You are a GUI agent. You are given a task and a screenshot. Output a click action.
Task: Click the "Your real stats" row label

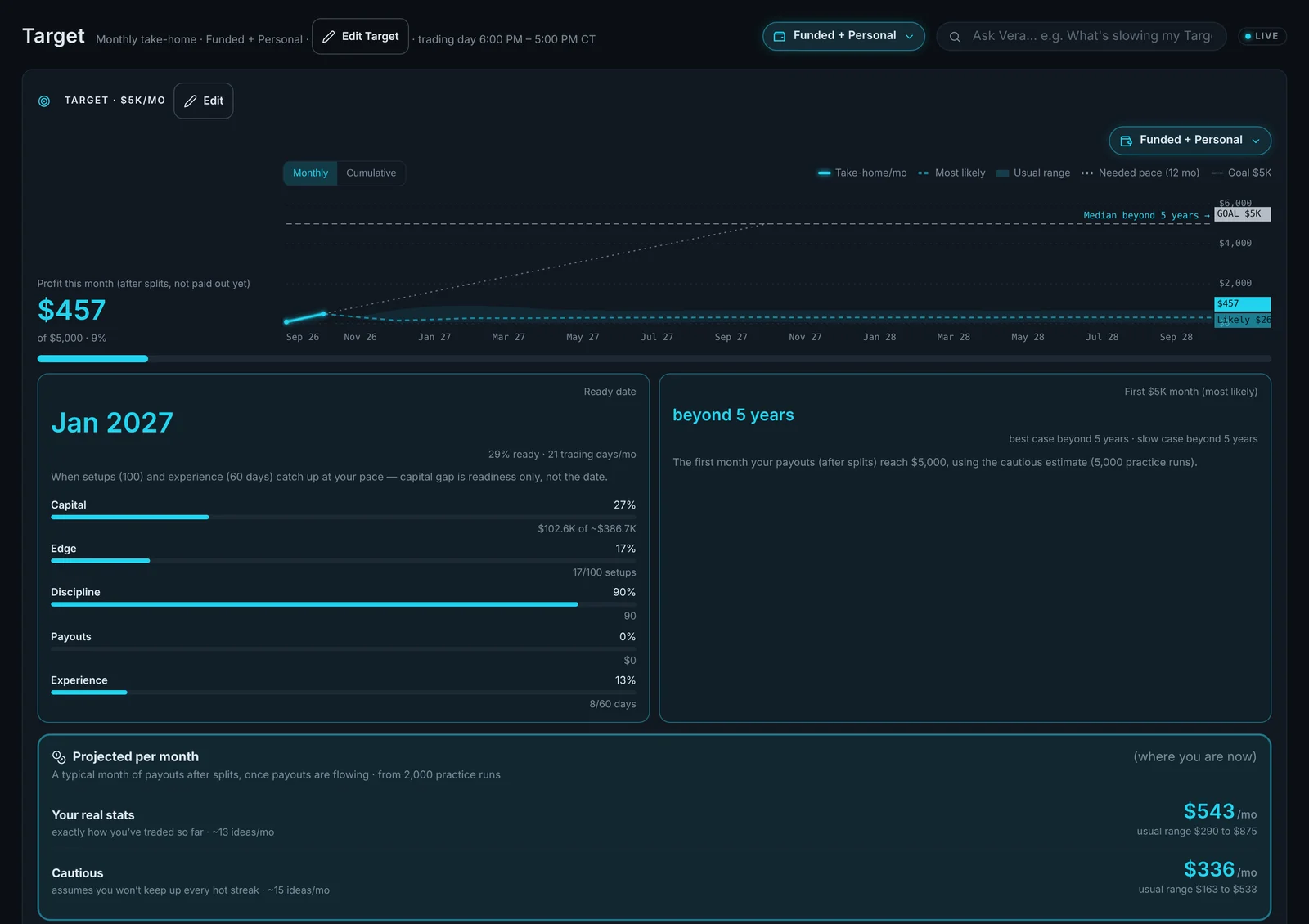pos(93,815)
